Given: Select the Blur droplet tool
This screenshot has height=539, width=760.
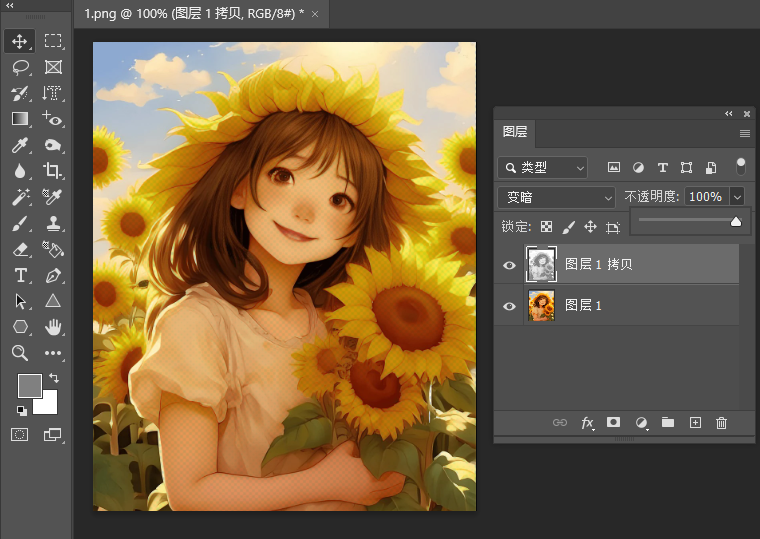Looking at the screenshot, I should pos(19,171).
